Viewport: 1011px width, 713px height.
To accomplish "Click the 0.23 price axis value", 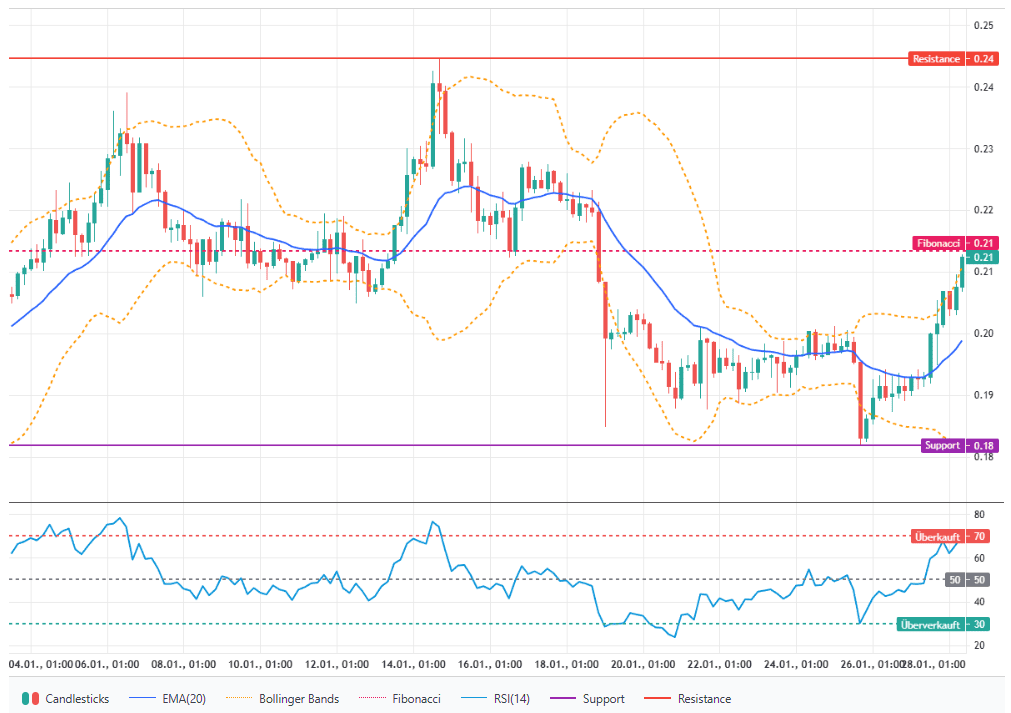I will pyautogui.click(x=983, y=148).
